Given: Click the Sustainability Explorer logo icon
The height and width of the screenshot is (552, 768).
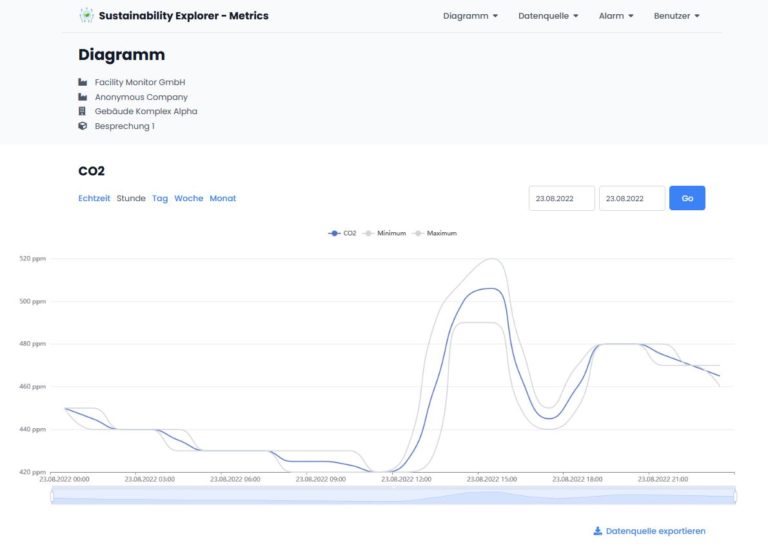Looking at the screenshot, I should (x=87, y=16).
